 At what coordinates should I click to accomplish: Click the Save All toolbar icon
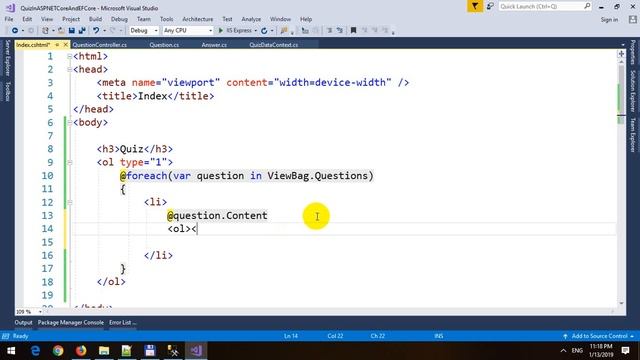(x=82, y=31)
